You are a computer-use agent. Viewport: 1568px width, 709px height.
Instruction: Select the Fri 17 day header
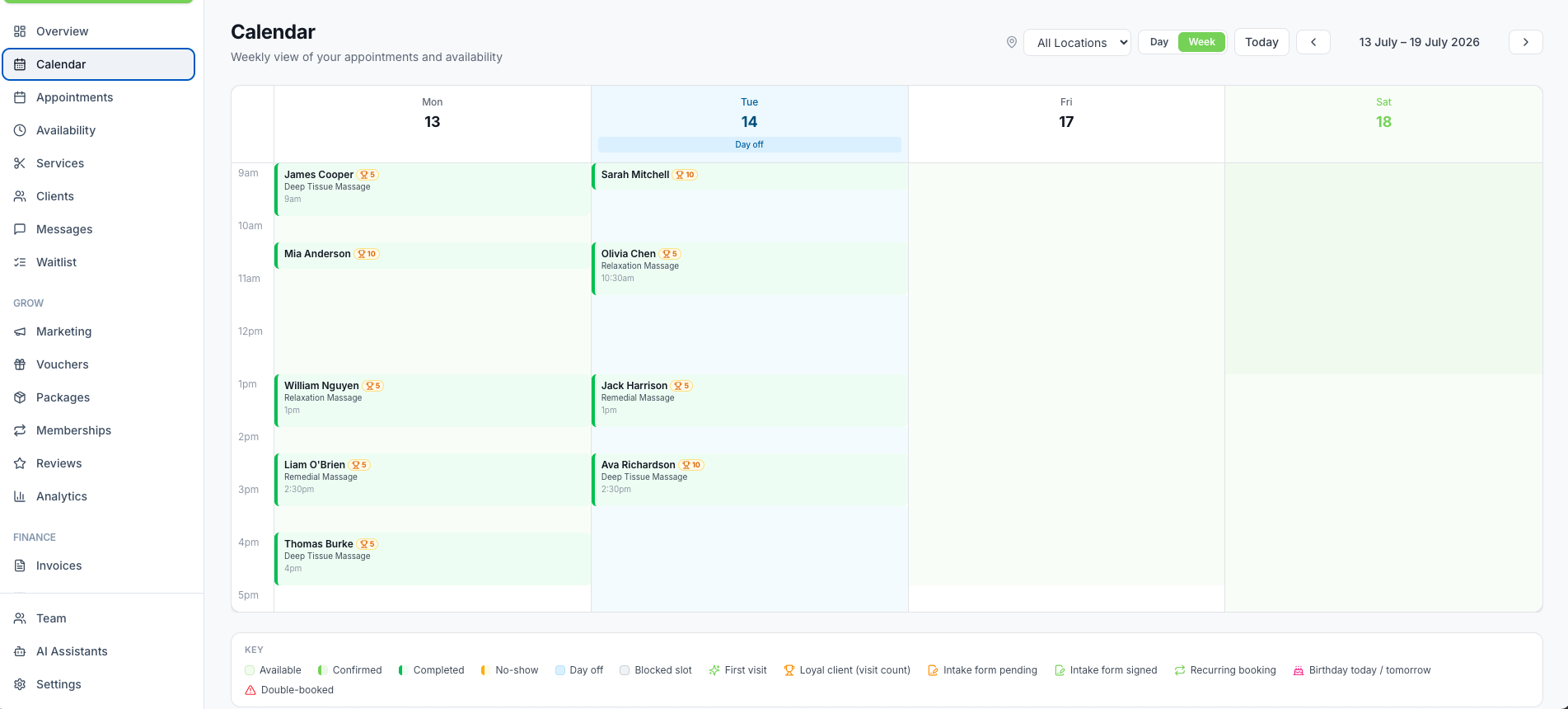tap(1066, 124)
